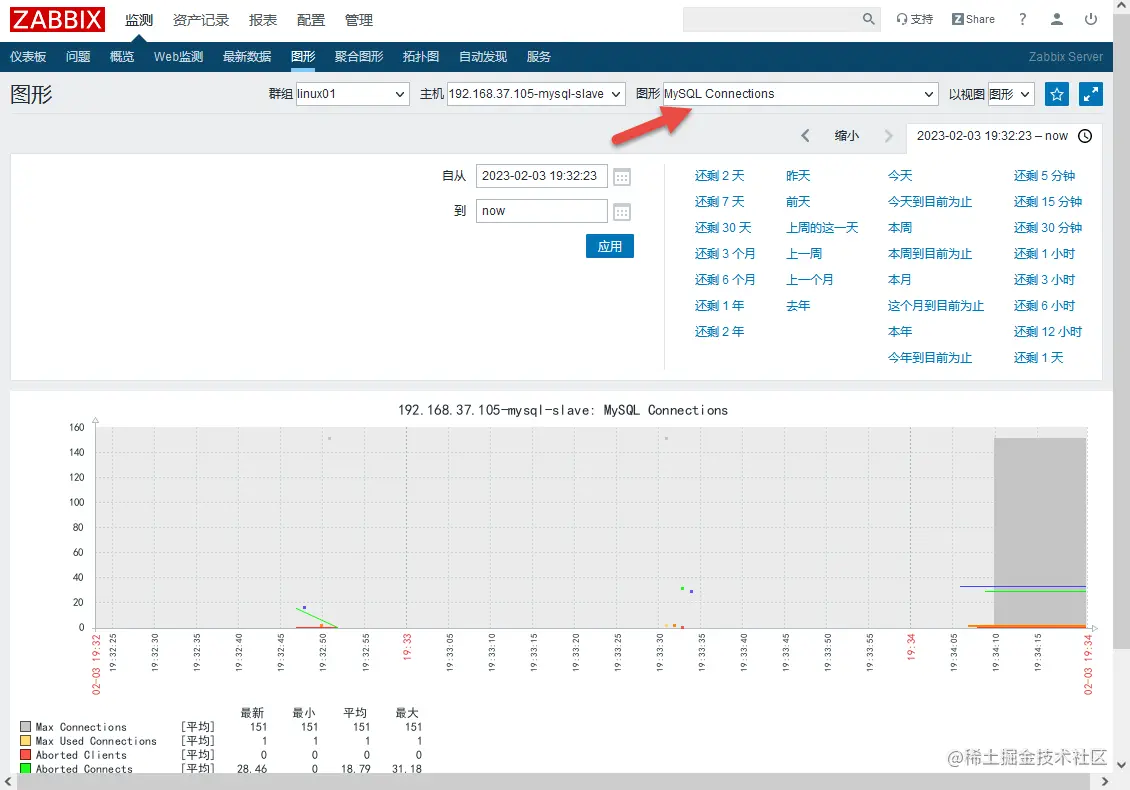This screenshot has height=790, width=1130.
Task: Open the 以视图 图形 view dropdown
Action: [1010, 94]
